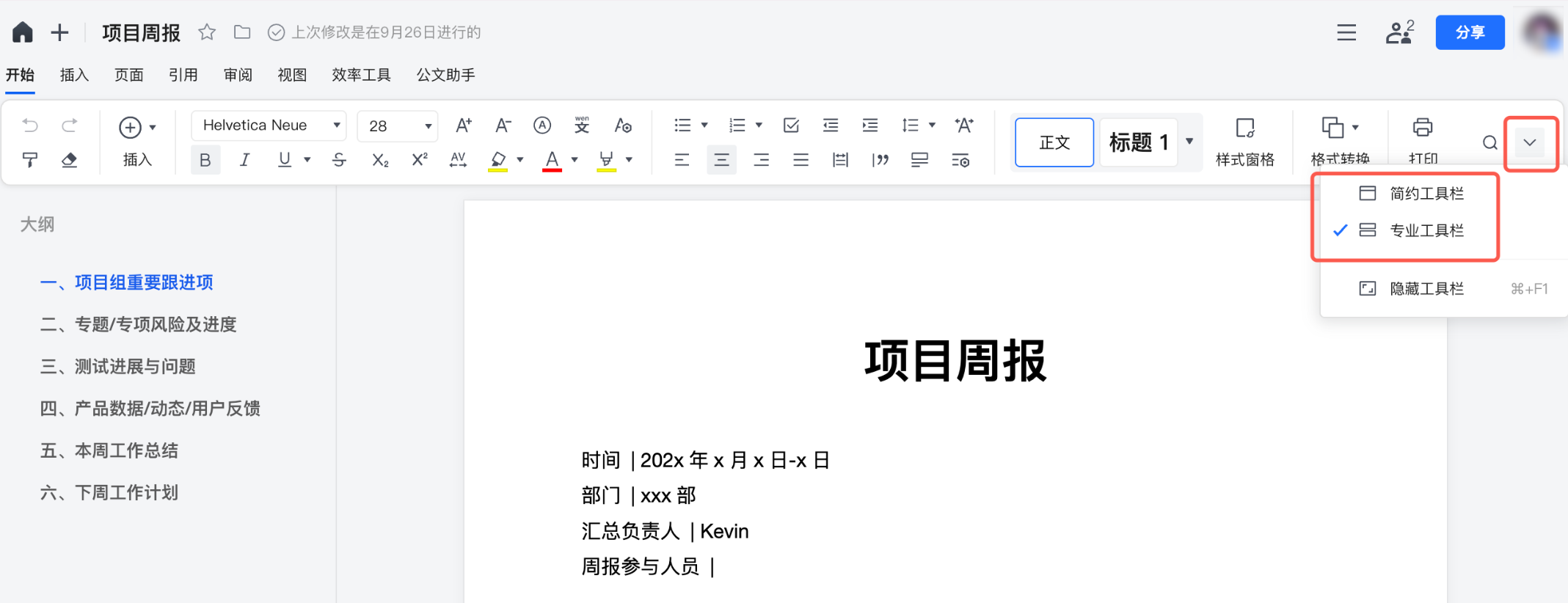Open the user profile avatar
The image size is (1568, 603).
point(1542,32)
